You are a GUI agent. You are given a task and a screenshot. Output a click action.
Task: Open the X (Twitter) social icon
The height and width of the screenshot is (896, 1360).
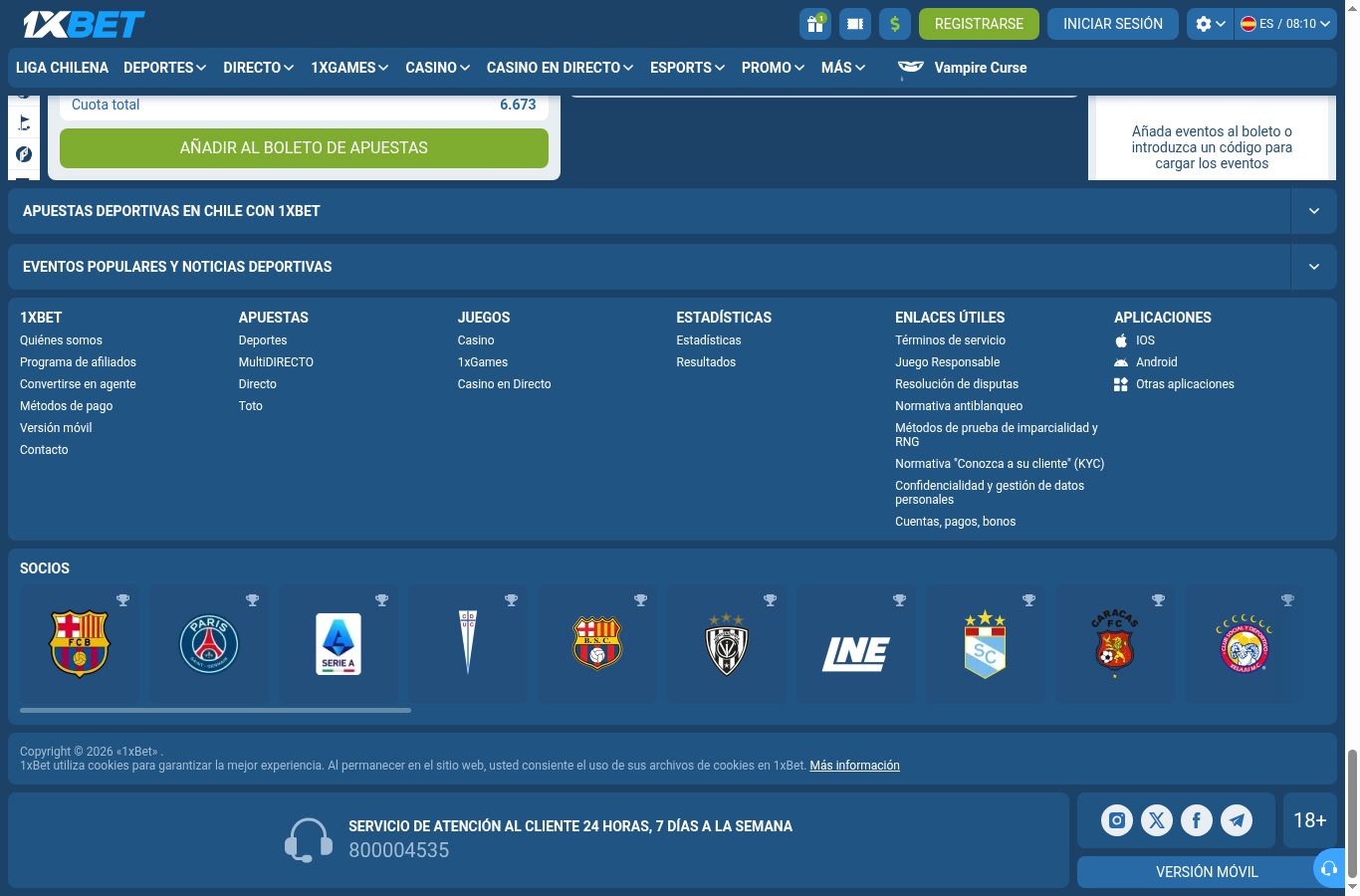(x=1157, y=820)
